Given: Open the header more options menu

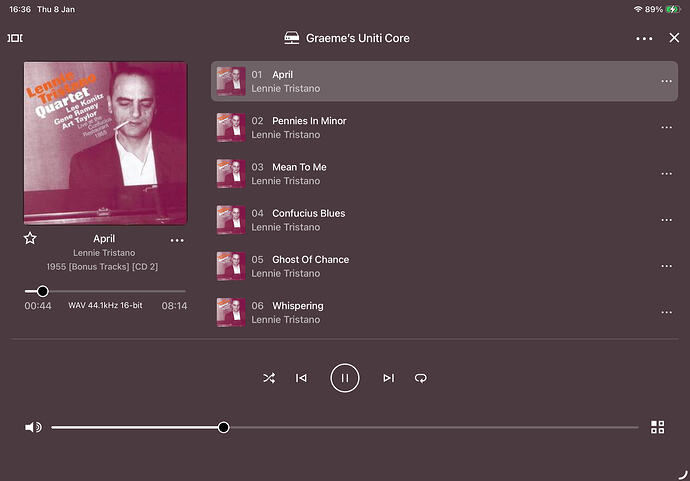Looking at the screenshot, I should point(644,39).
